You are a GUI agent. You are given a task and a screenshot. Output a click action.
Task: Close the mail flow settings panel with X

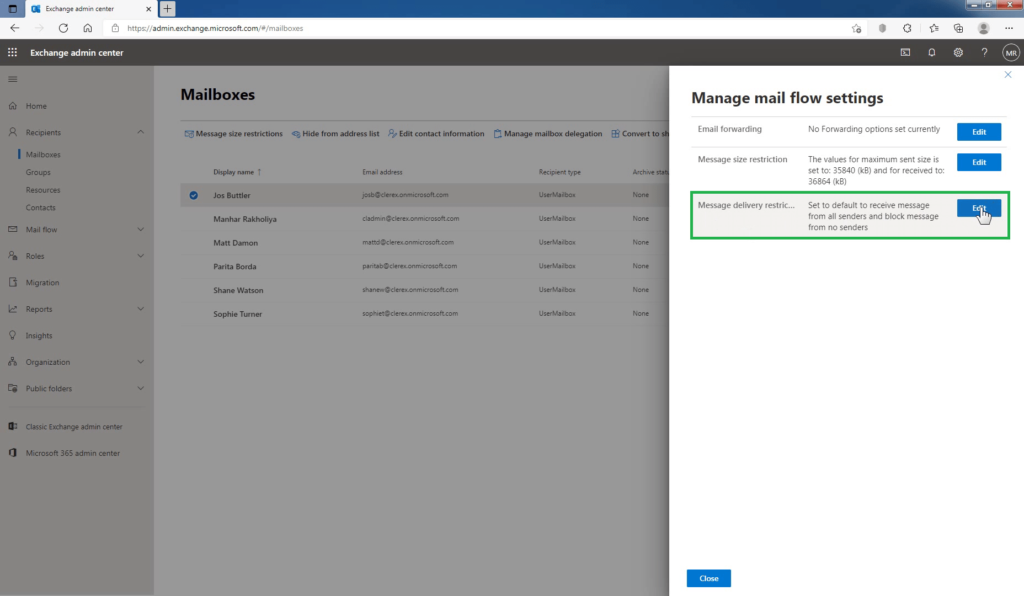1008,74
